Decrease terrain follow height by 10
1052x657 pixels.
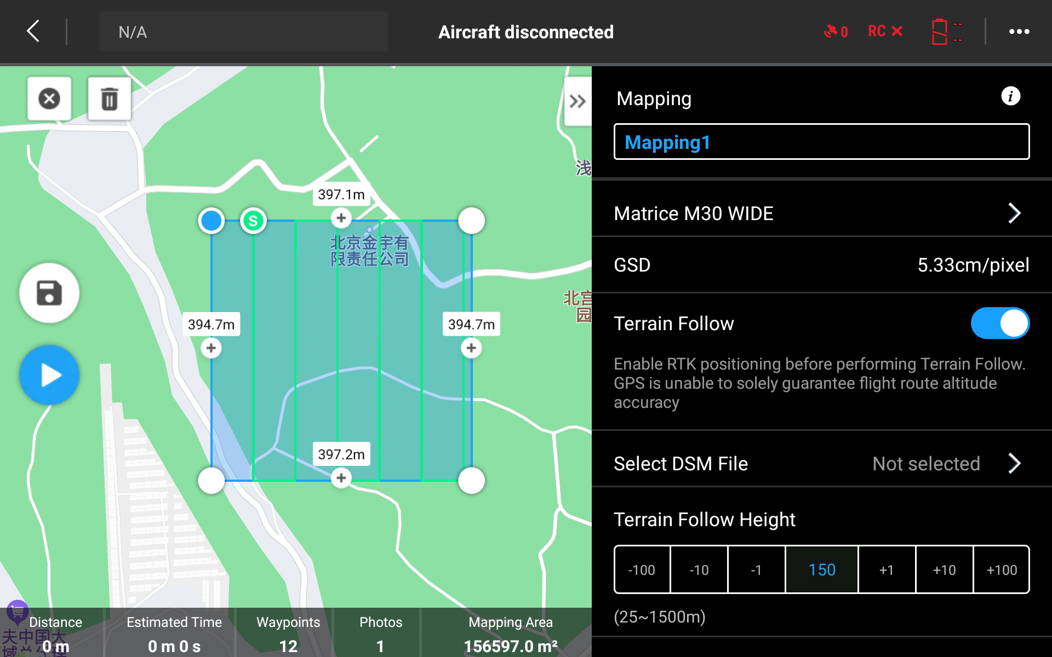[x=699, y=570]
